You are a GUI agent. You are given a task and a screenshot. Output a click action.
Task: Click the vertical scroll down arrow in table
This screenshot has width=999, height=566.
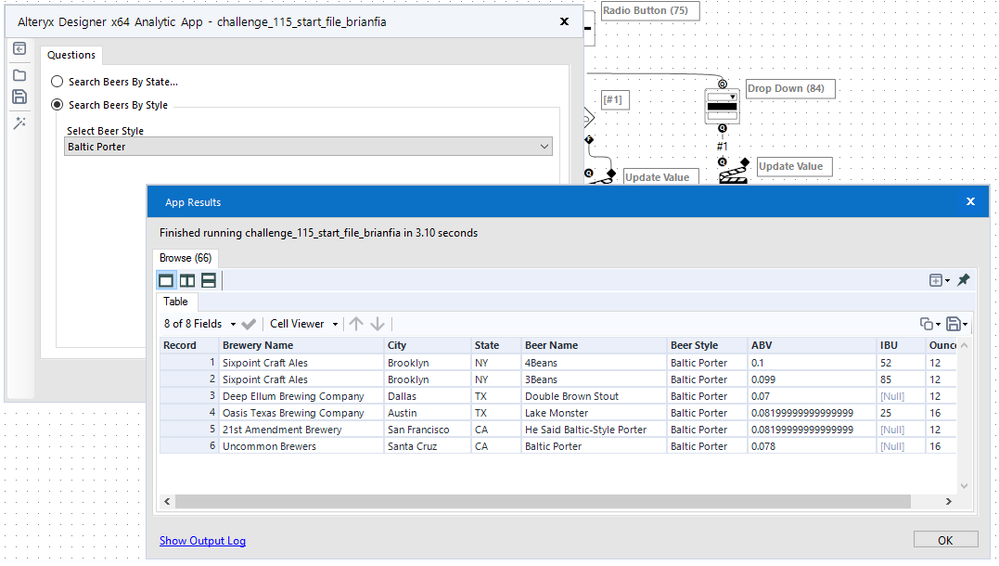point(964,486)
